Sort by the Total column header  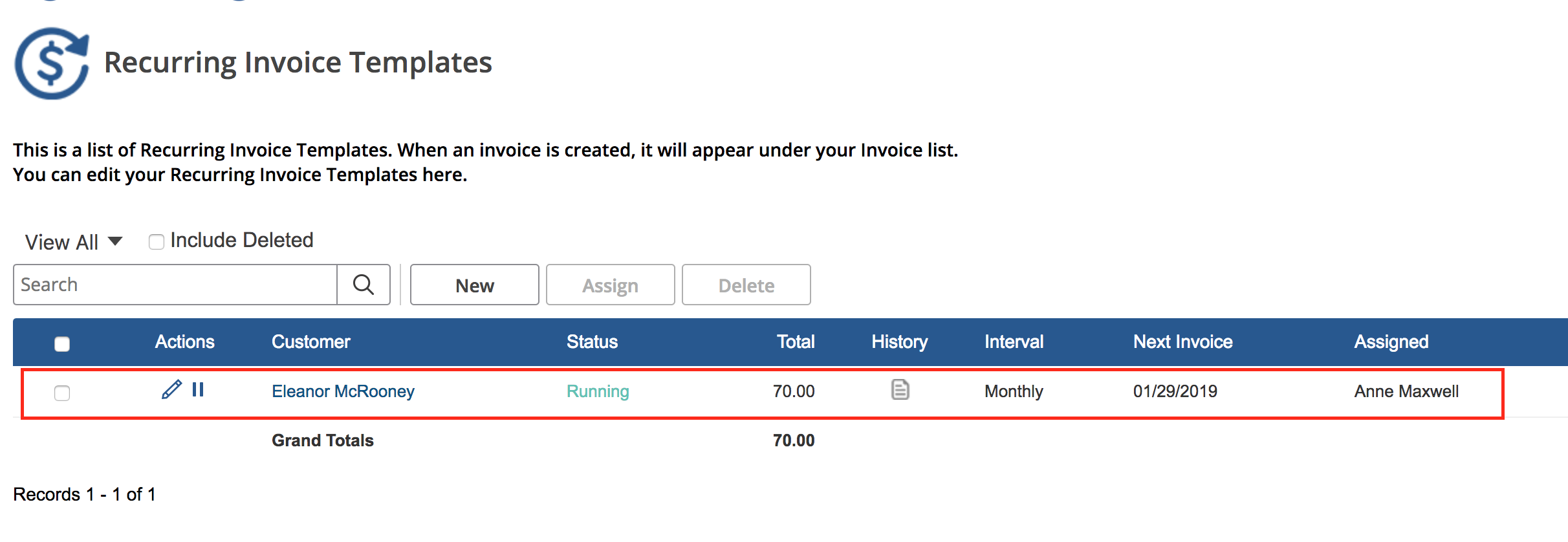click(795, 341)
